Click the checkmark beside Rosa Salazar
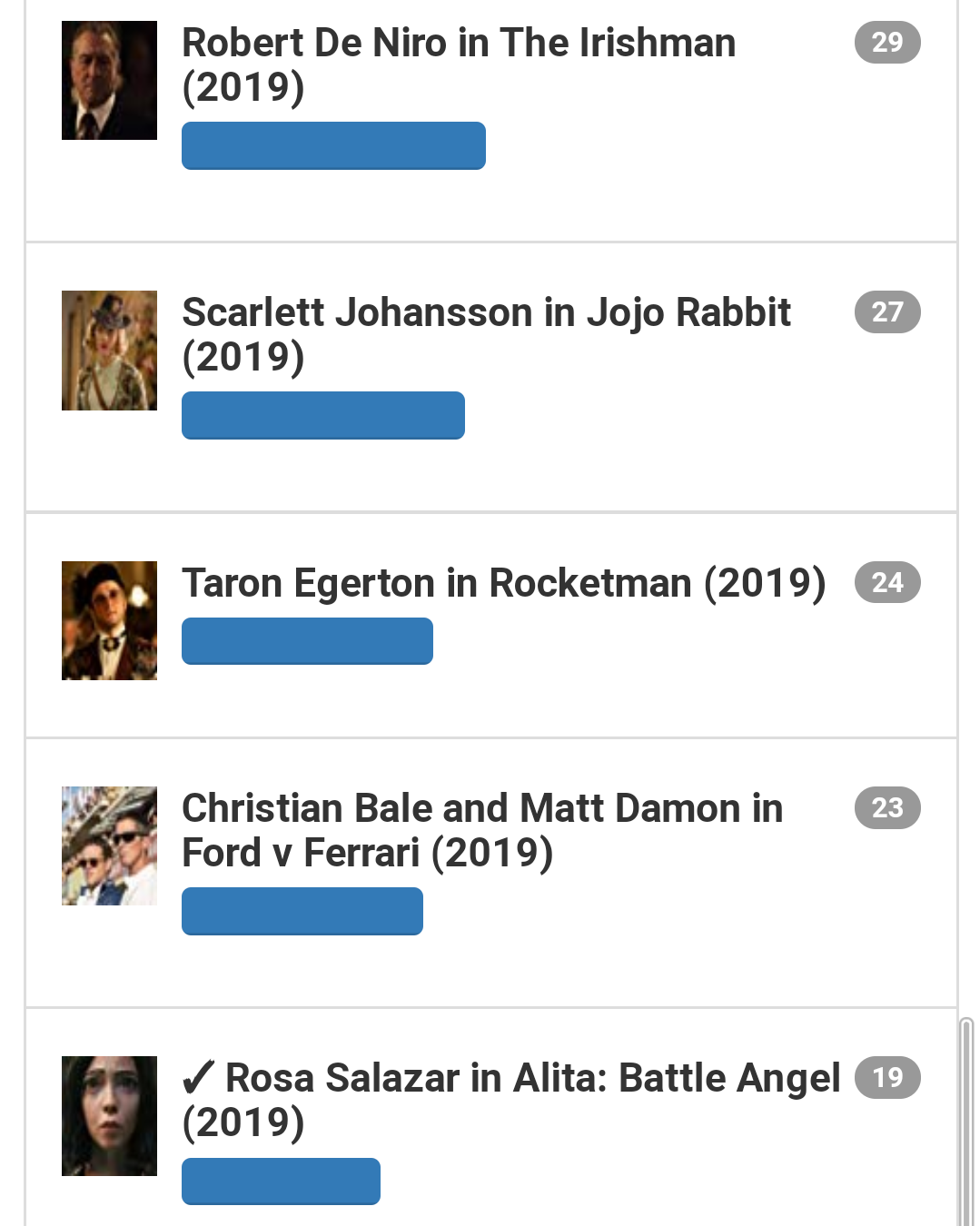This screenshot has height=1226, width=980. pos(198,1079)
